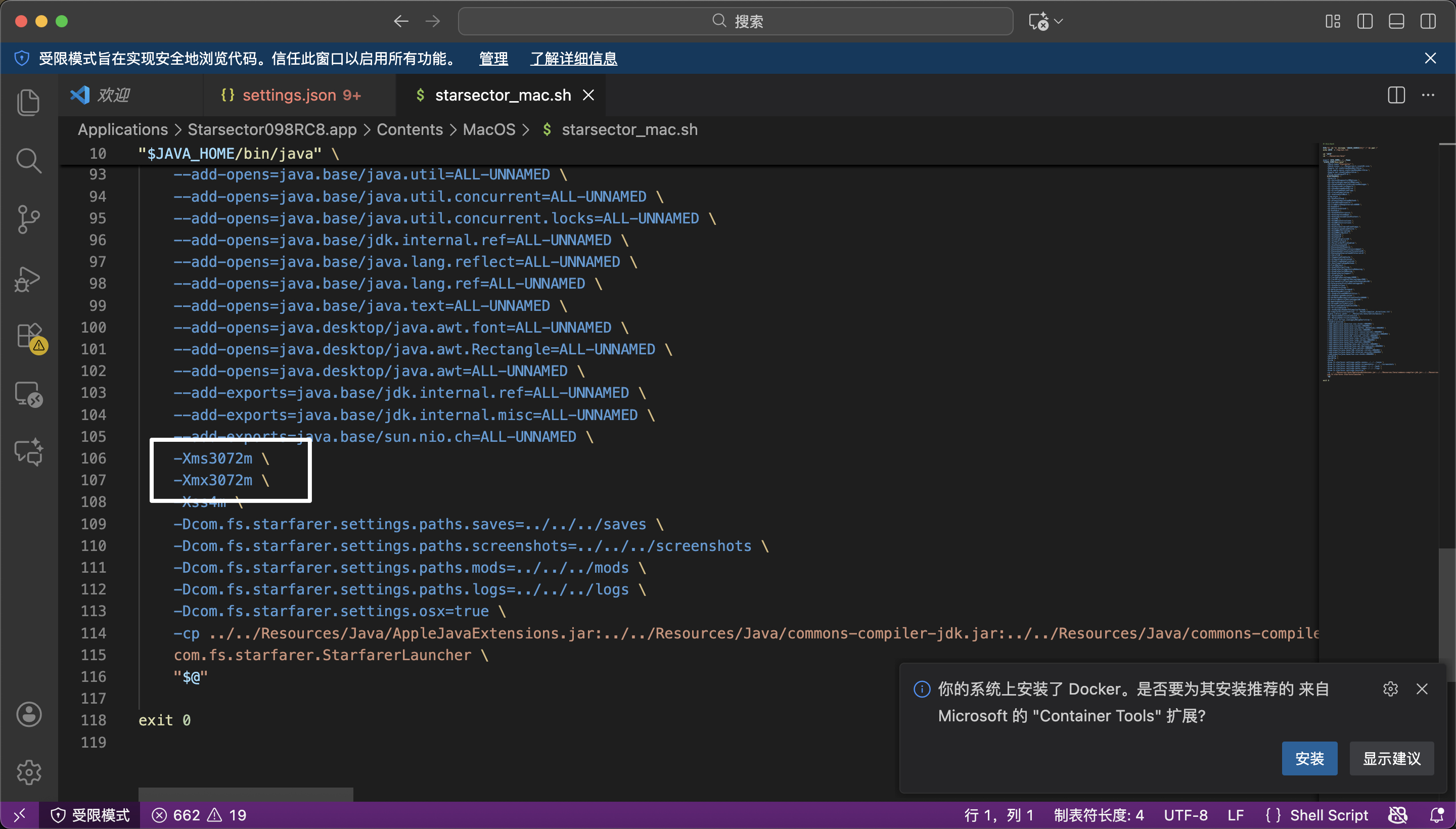Click the 搜索 command center field

[735, 22]
